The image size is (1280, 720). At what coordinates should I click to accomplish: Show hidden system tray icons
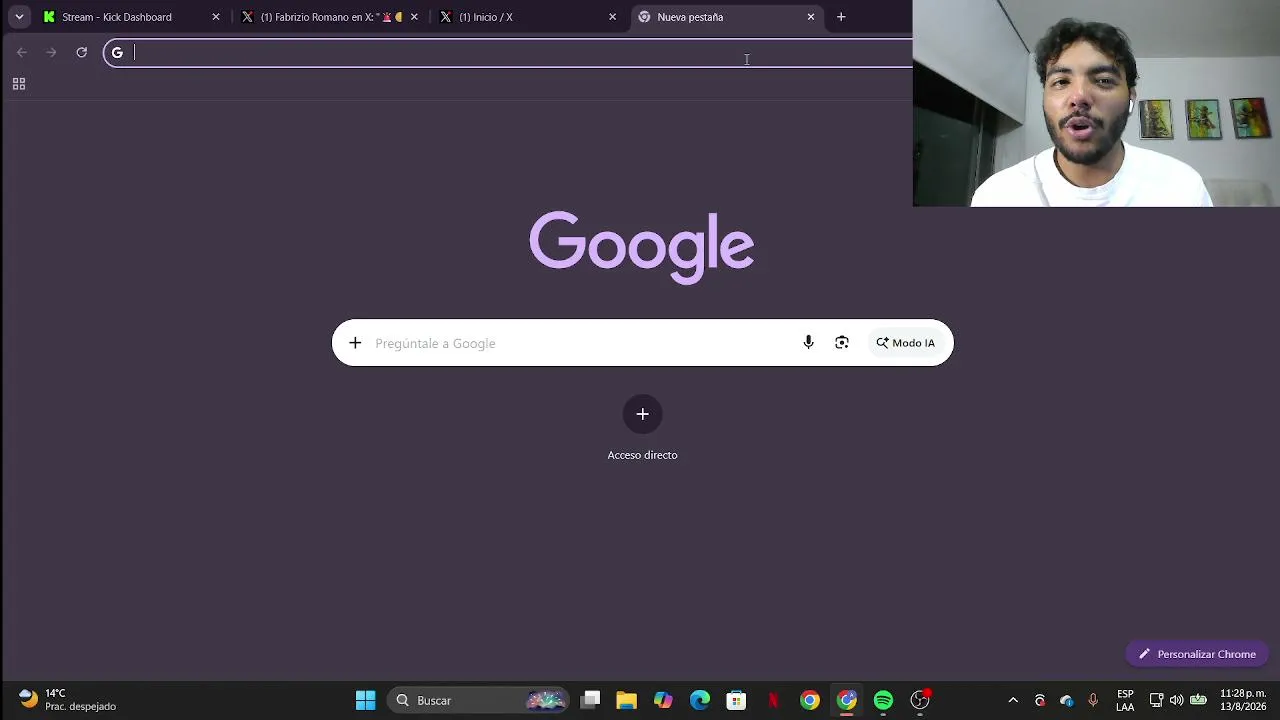[x=1013, y=700]
